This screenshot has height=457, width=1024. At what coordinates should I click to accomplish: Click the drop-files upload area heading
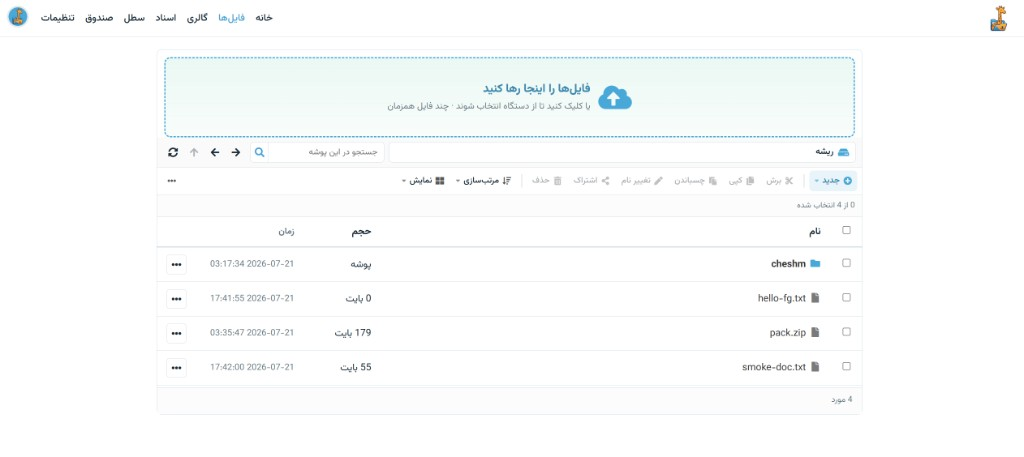pos(537,88)
